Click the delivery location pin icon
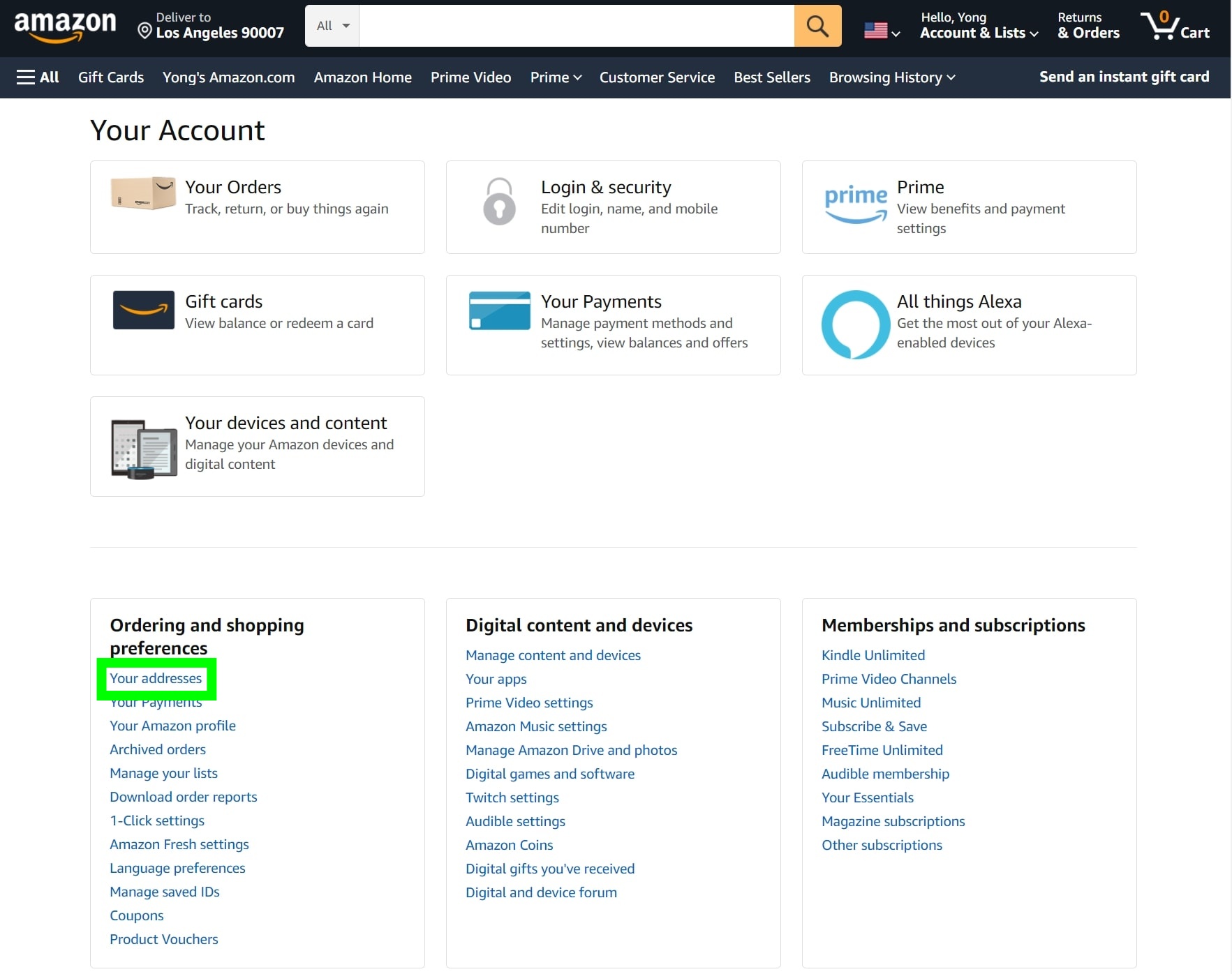The width and height of the screenshot is (1232, 974). click(x=144, y=31)
